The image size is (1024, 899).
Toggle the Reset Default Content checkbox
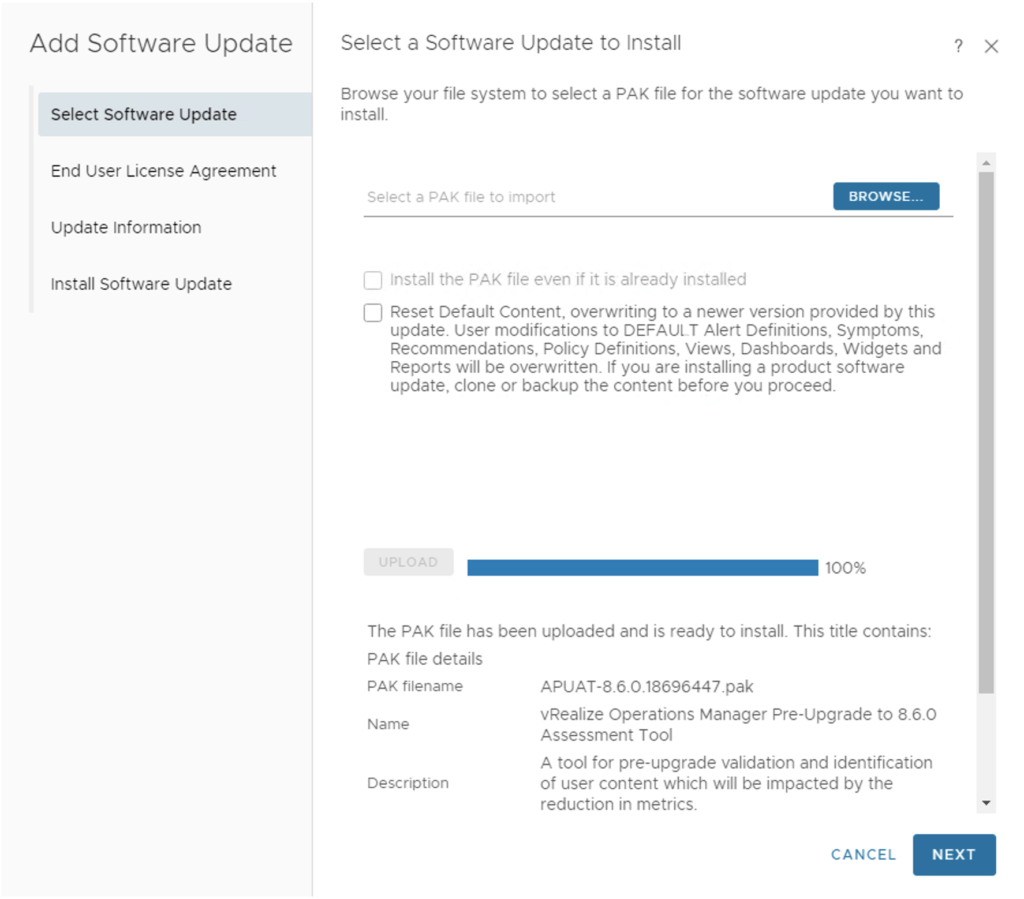point(373,313)
